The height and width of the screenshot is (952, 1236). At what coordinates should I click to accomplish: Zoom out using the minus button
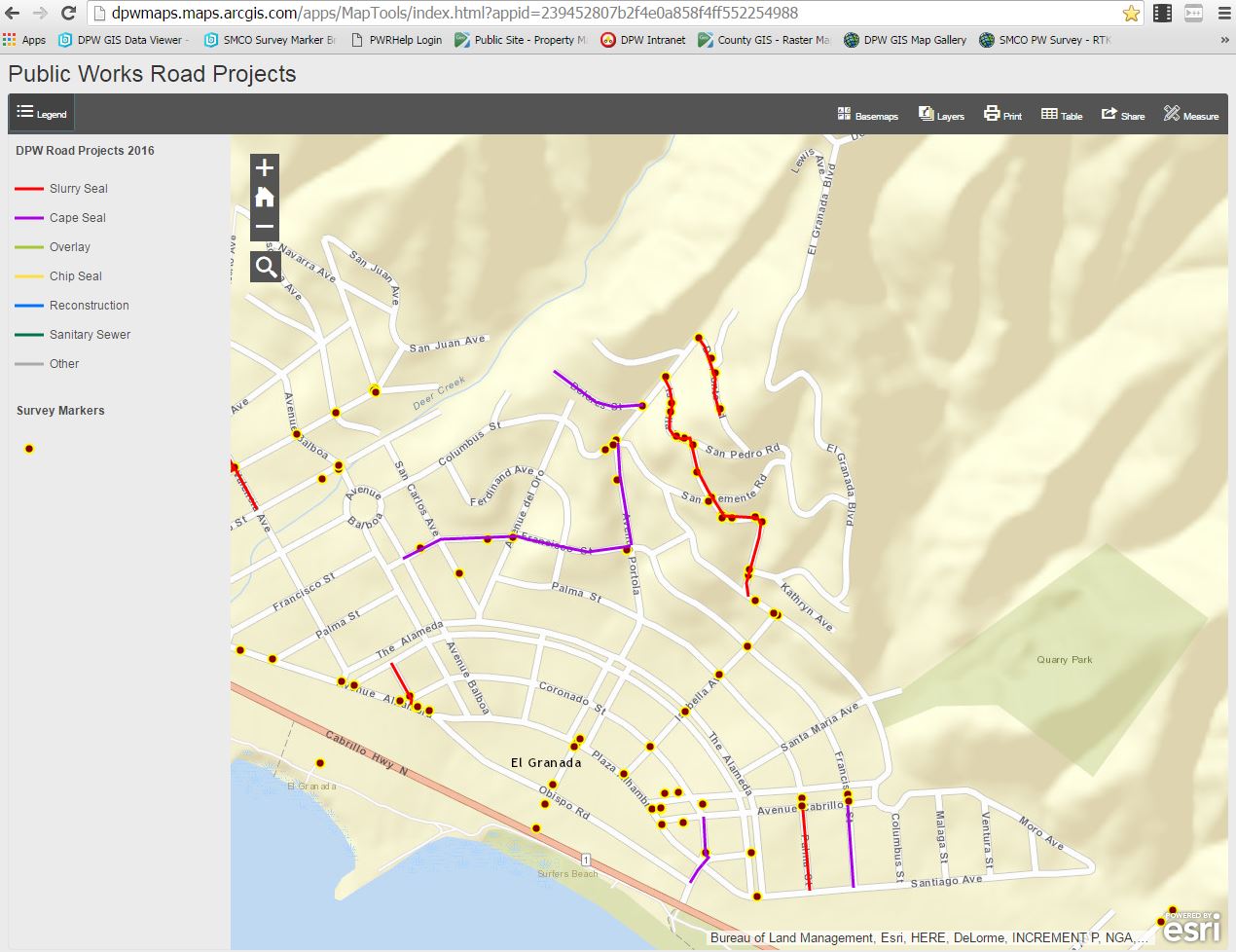pos(264,227)
